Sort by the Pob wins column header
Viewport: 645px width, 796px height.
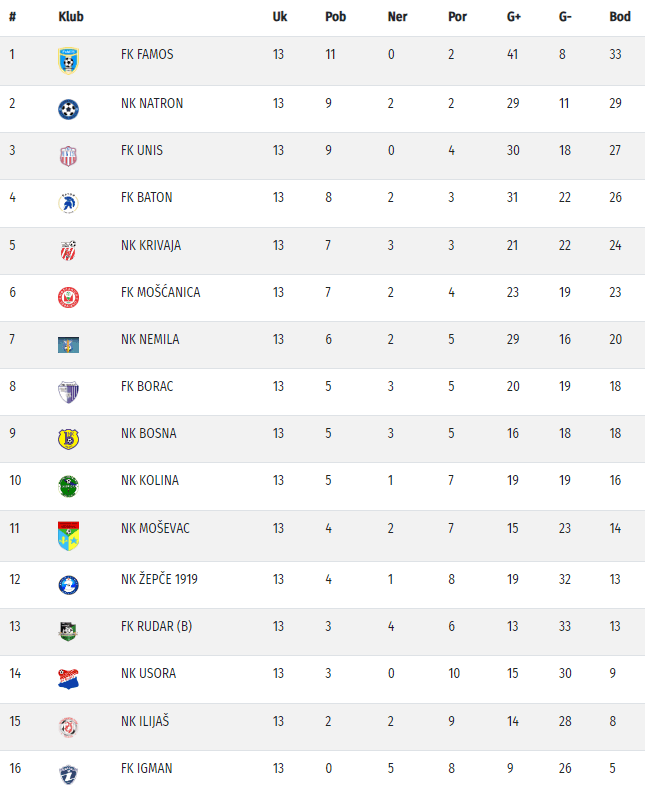(x=335, y=17)
